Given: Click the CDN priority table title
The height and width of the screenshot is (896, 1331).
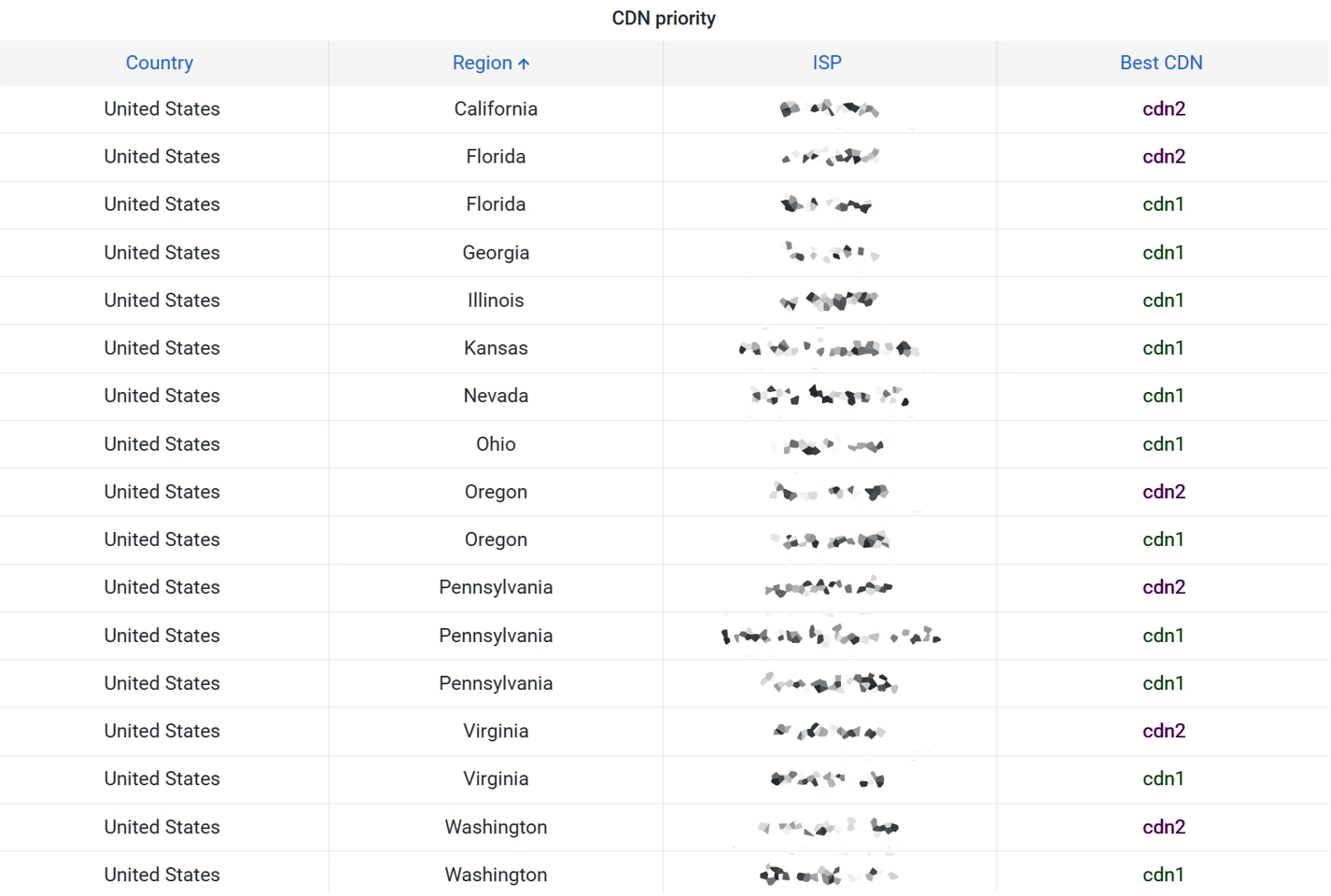Looking at the screenshot, I should pos(664,18).
